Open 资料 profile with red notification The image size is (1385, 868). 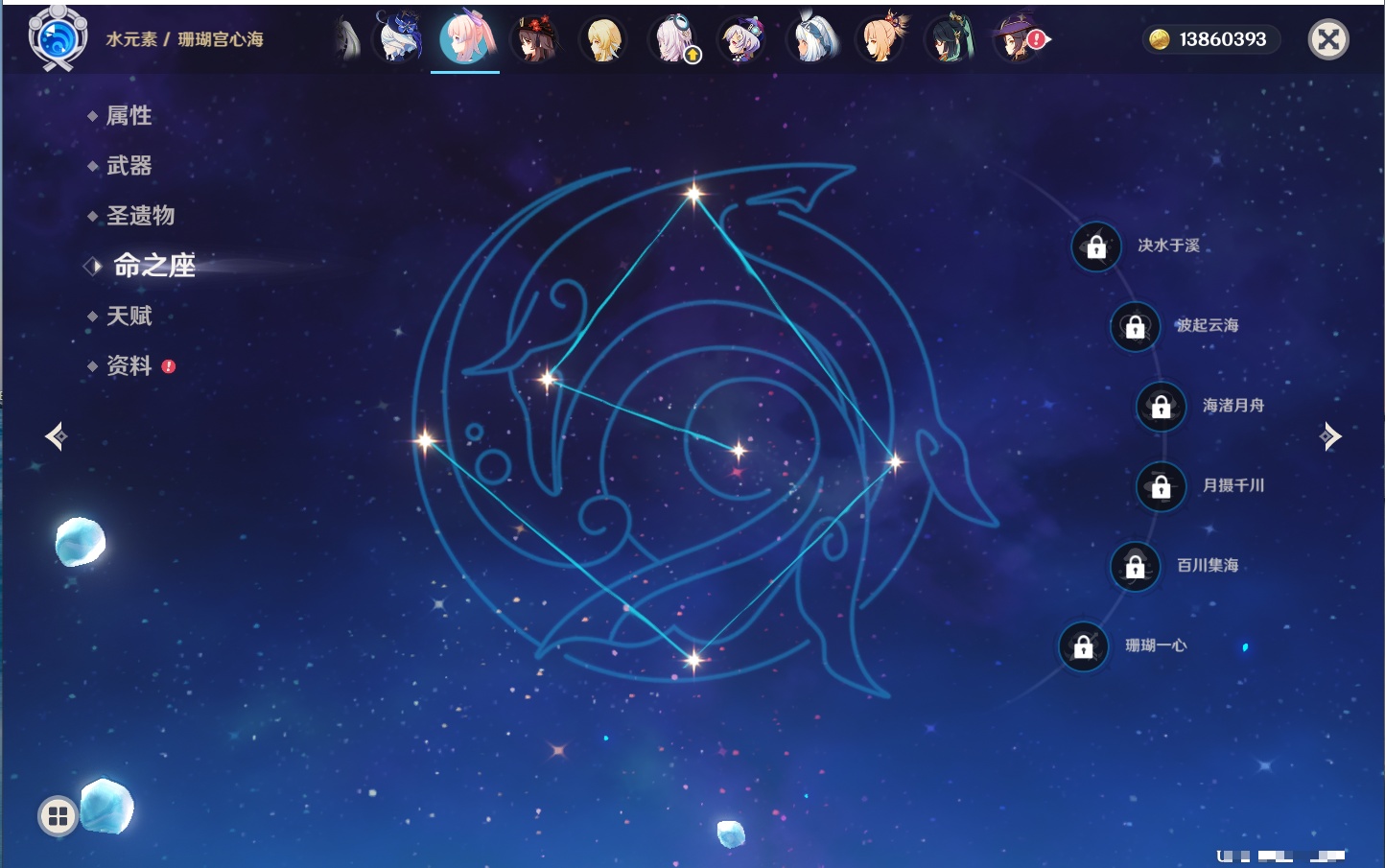129,365
